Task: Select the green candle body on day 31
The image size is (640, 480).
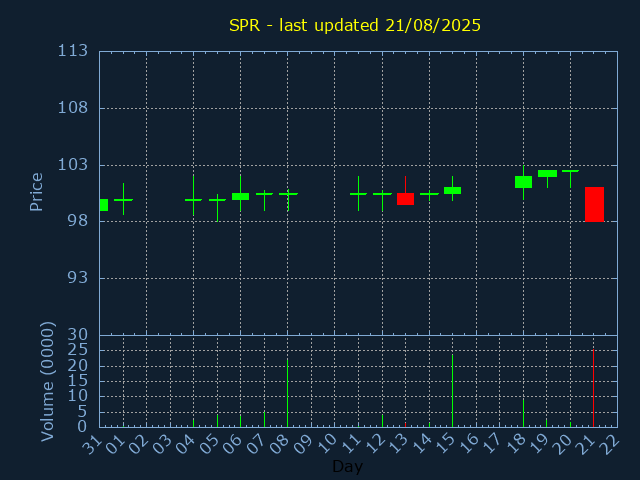Action: pyautogui.click(x=104, y=205)
